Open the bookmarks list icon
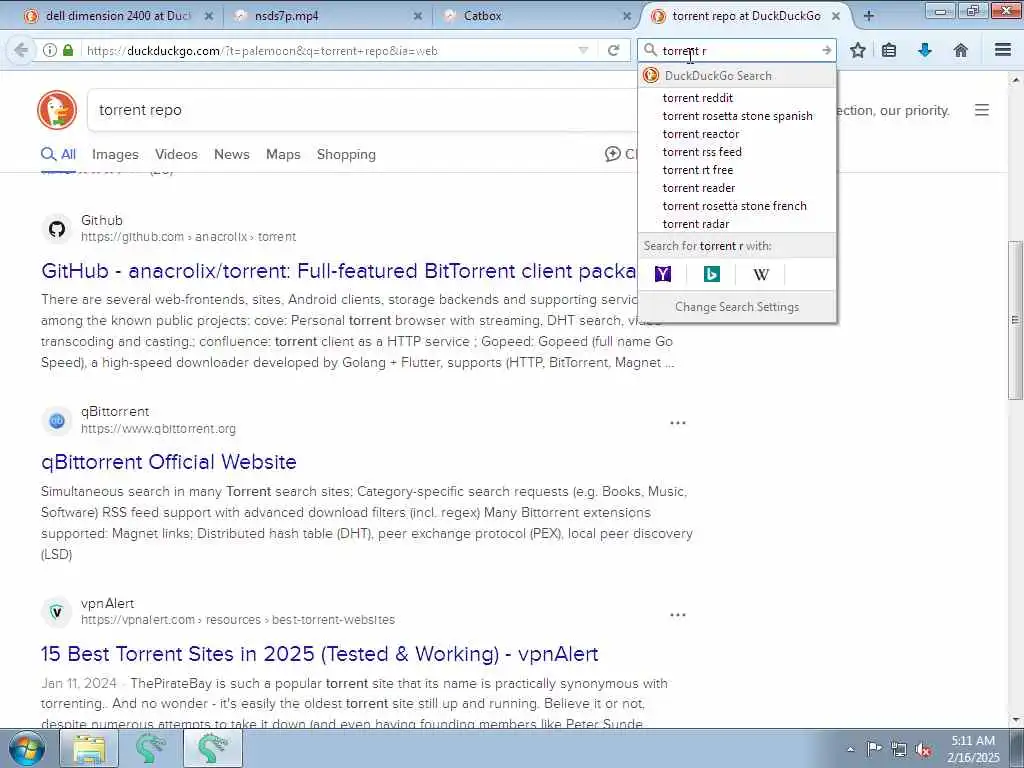 tap(889, 50)
